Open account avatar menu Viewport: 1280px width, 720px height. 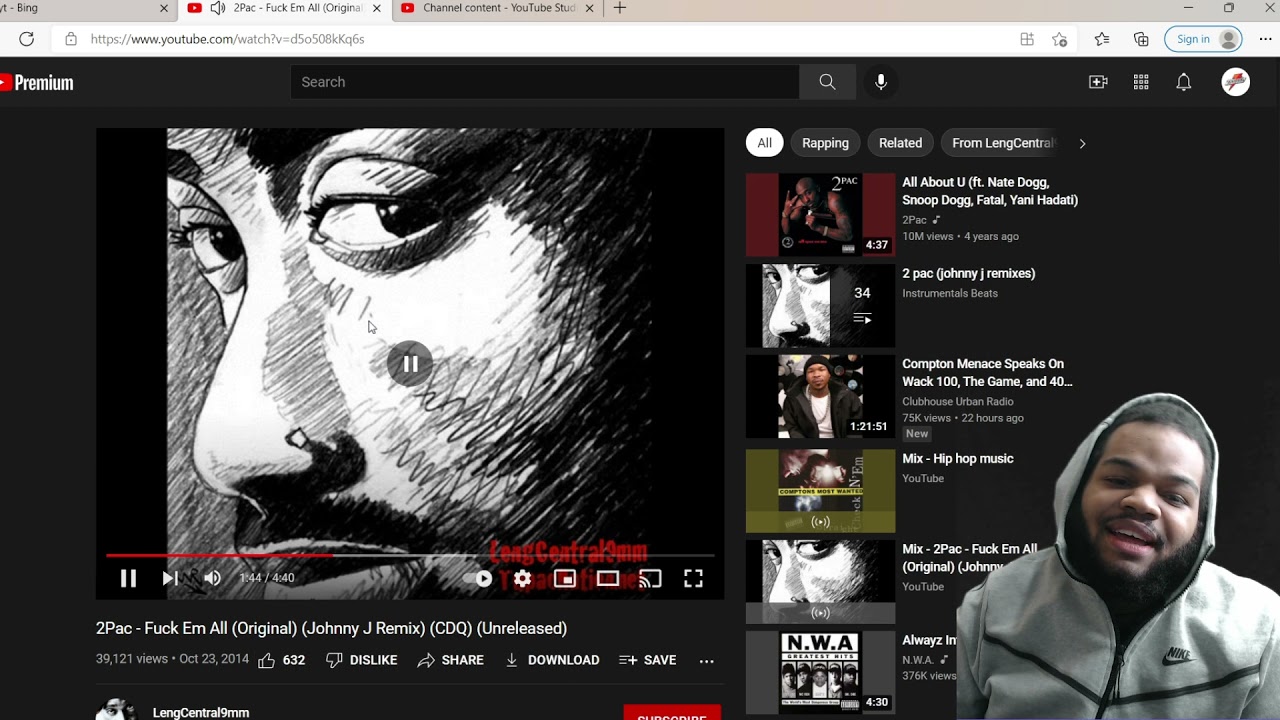point(1236,82)
